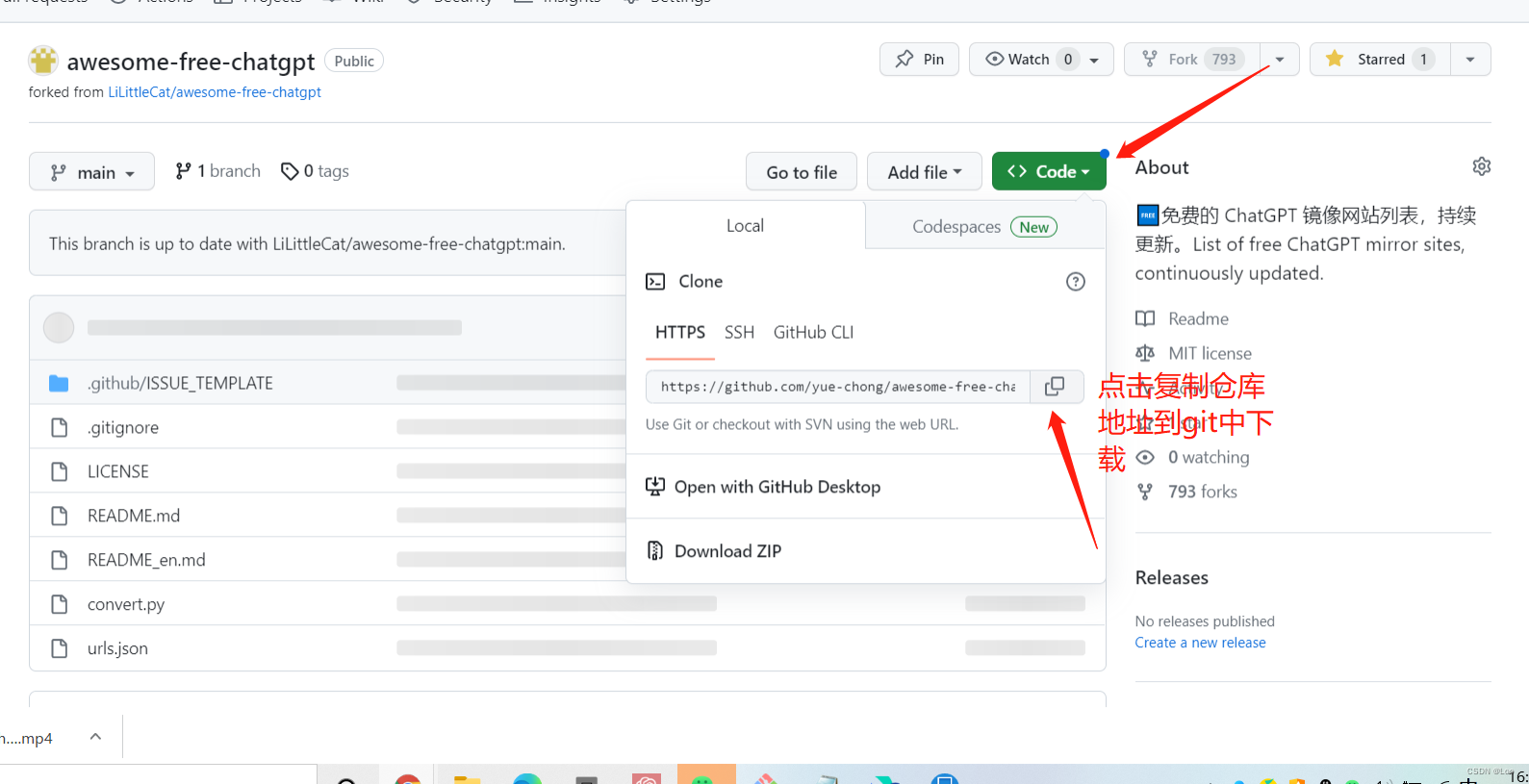Open the README_en.md file
Viewport: 1529px width, 784px height.
[x=146, y=560]
